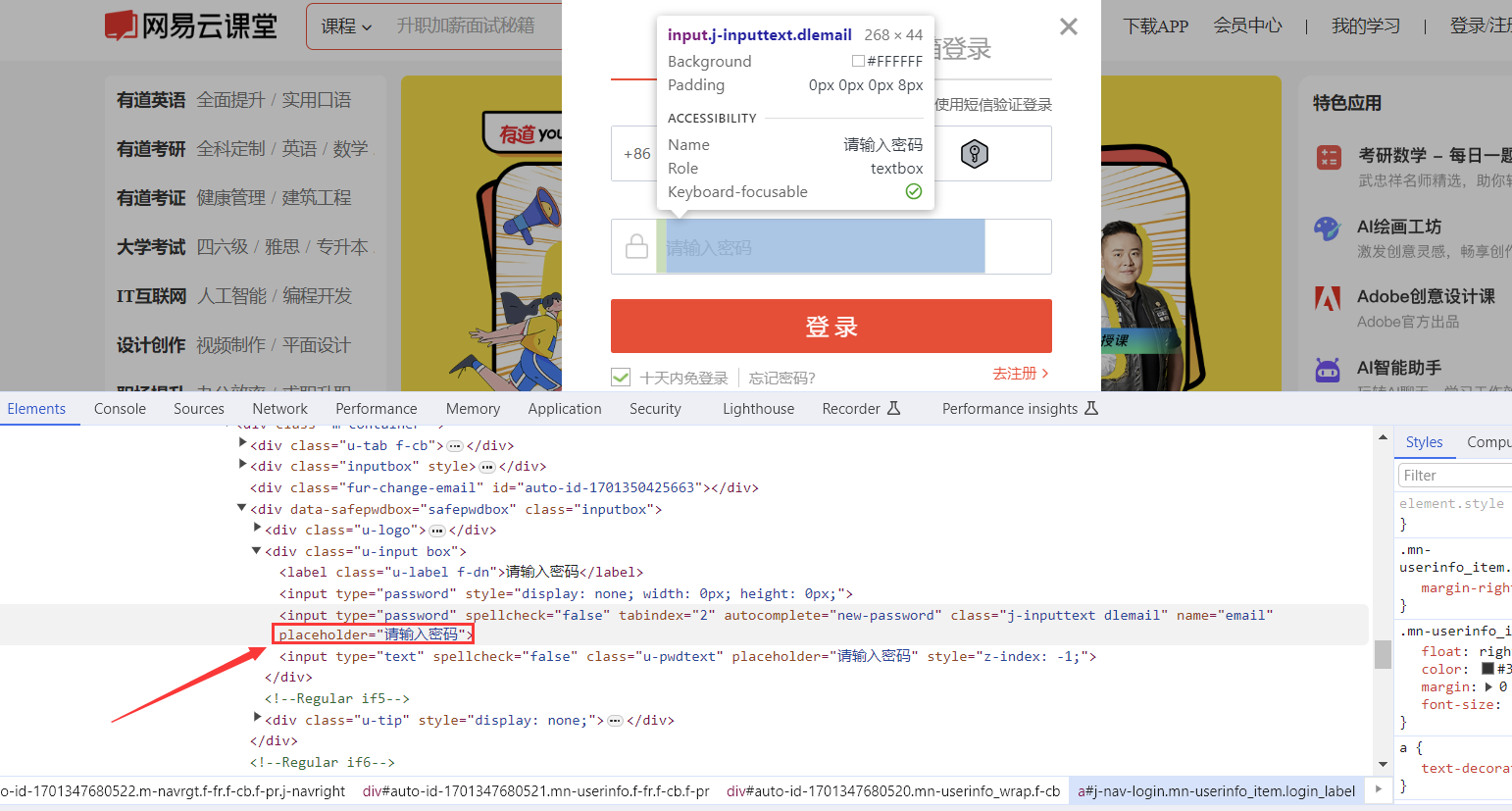The width and height of the screenshot is (1512, 811).
Task: Expand the u-logo div node
Action: click(257, 530)
